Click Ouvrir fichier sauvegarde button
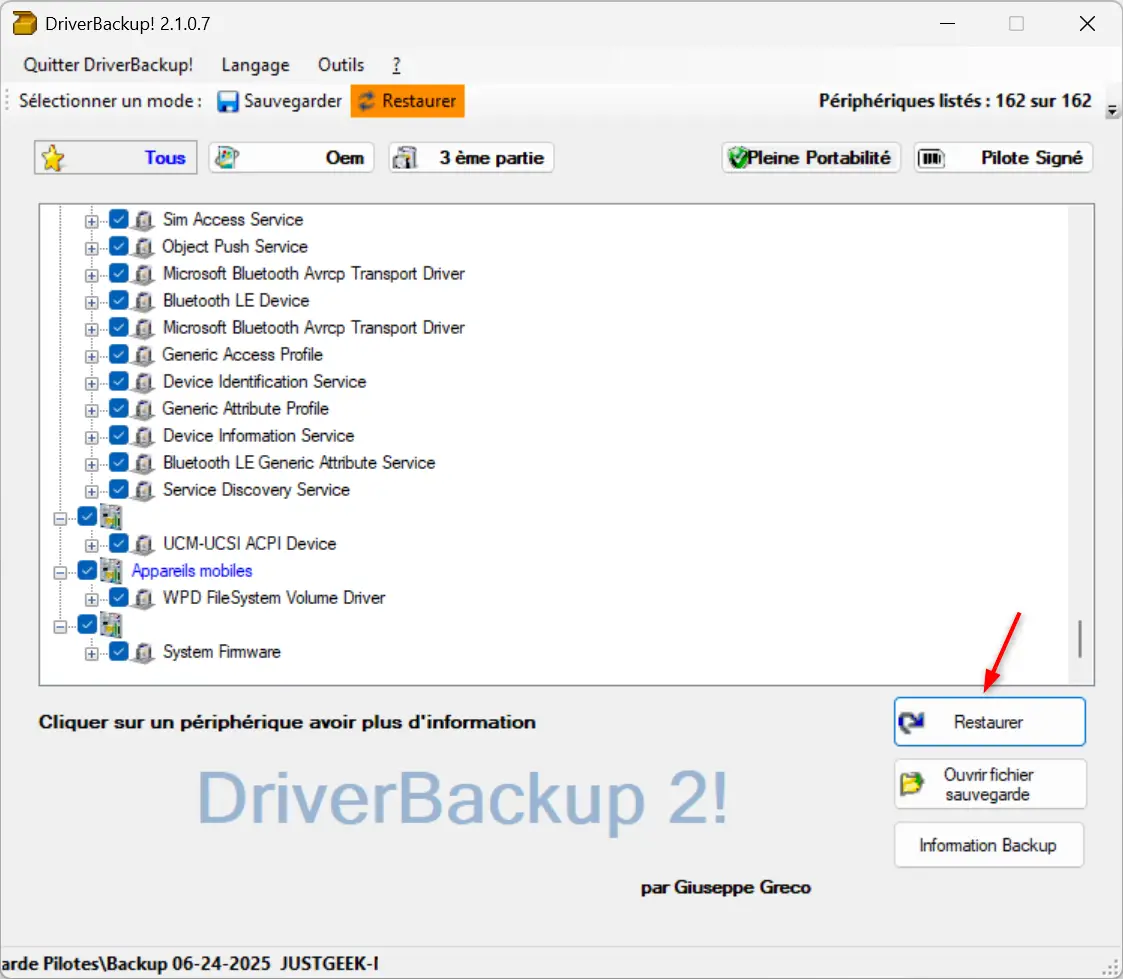 (990, 784)
